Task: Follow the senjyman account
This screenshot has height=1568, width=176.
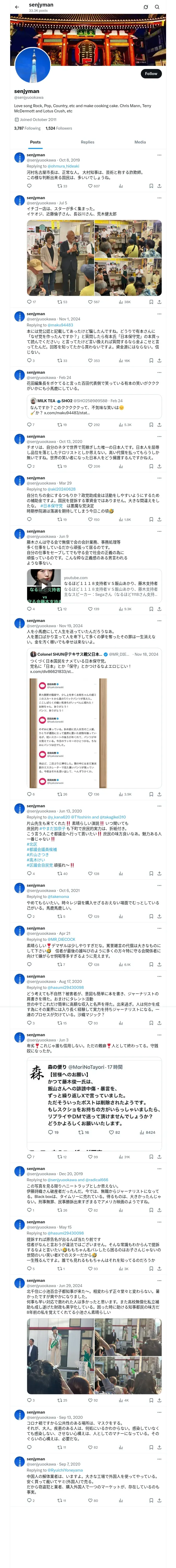Action: (151, 74)
